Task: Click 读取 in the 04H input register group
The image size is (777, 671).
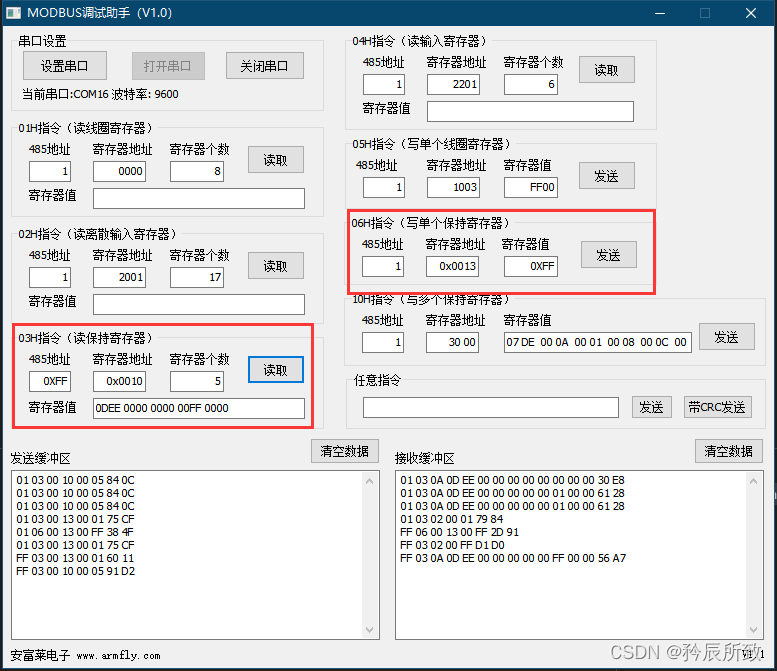Action: (x=607, y=70)
